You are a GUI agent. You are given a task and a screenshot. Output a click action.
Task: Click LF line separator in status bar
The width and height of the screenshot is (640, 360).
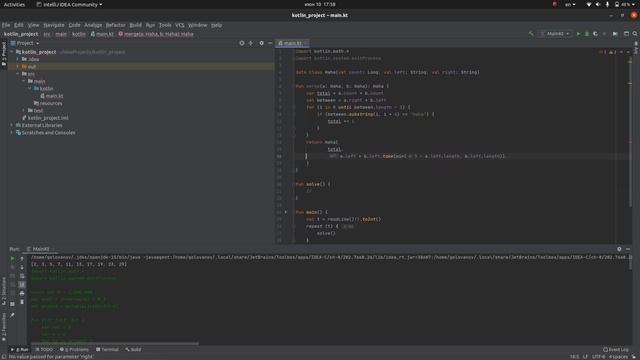585,357
